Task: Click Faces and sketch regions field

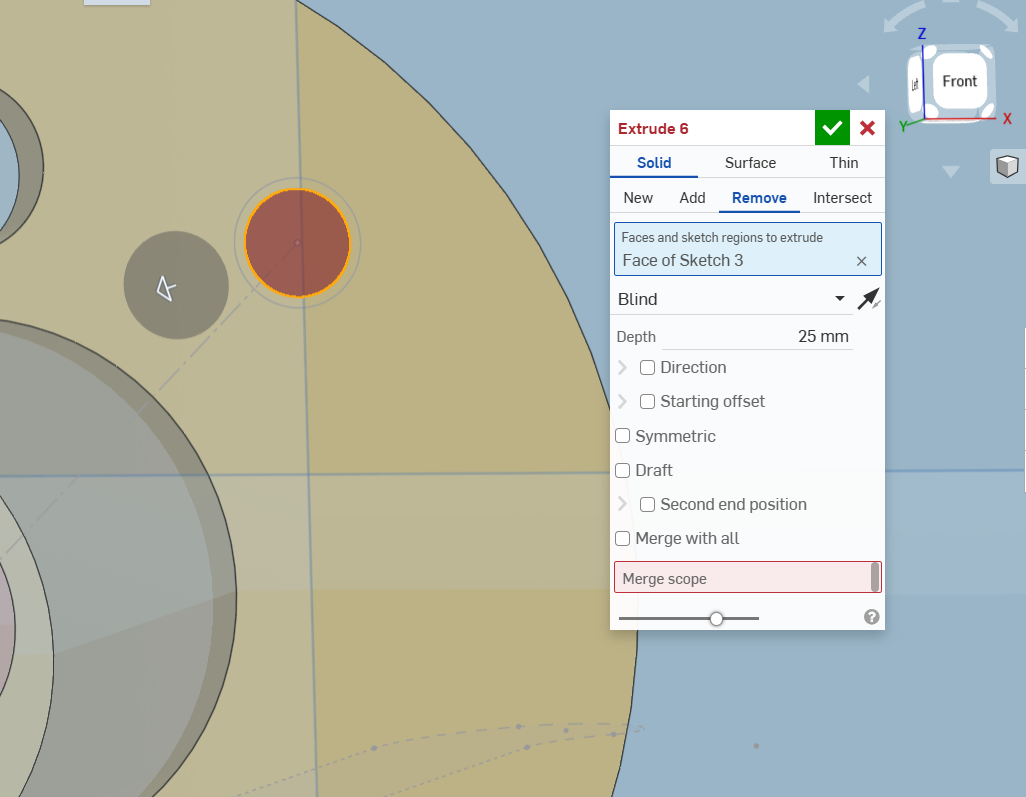Action: (747, 249)
